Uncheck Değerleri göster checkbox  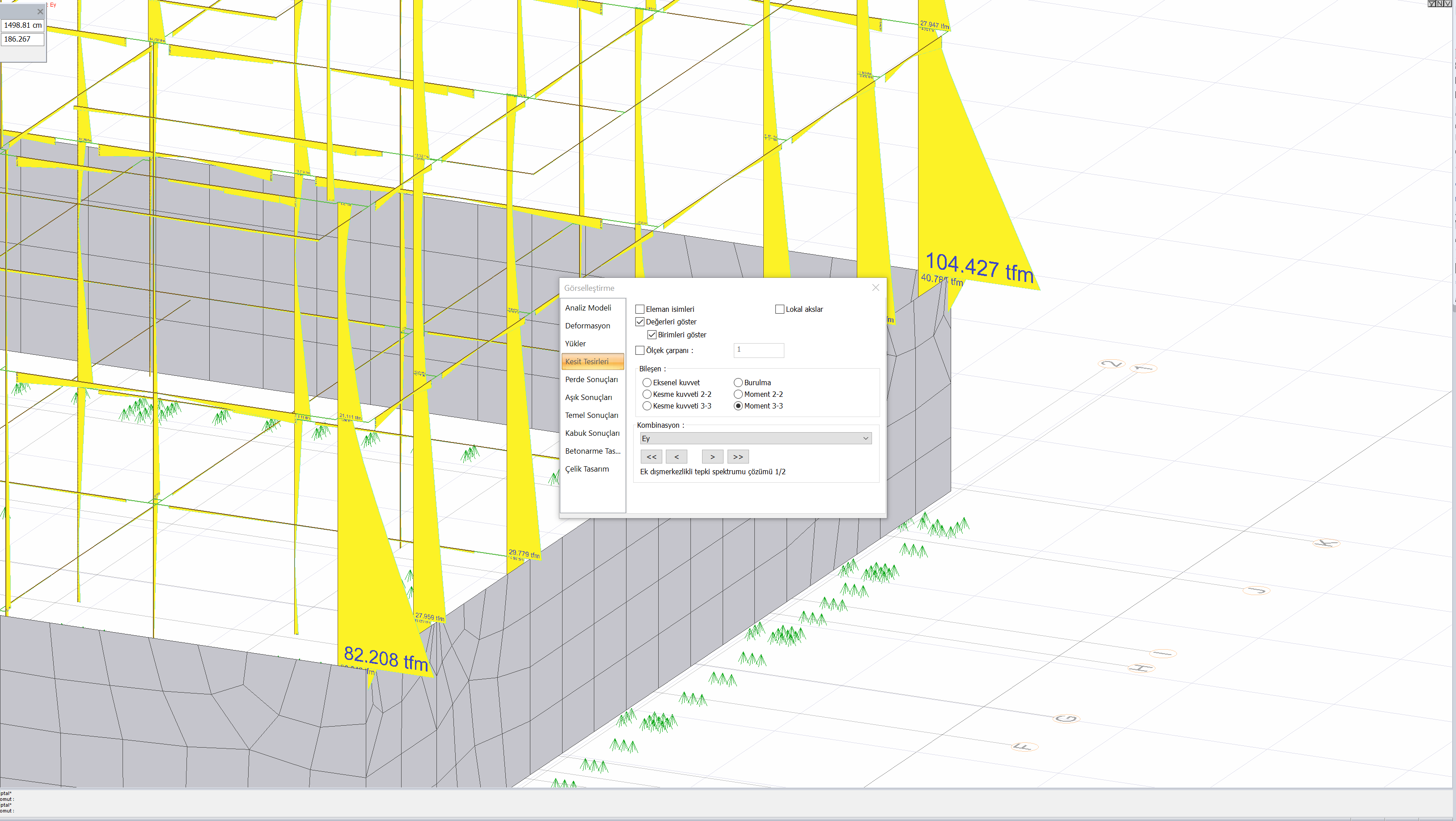coord(640,322)
